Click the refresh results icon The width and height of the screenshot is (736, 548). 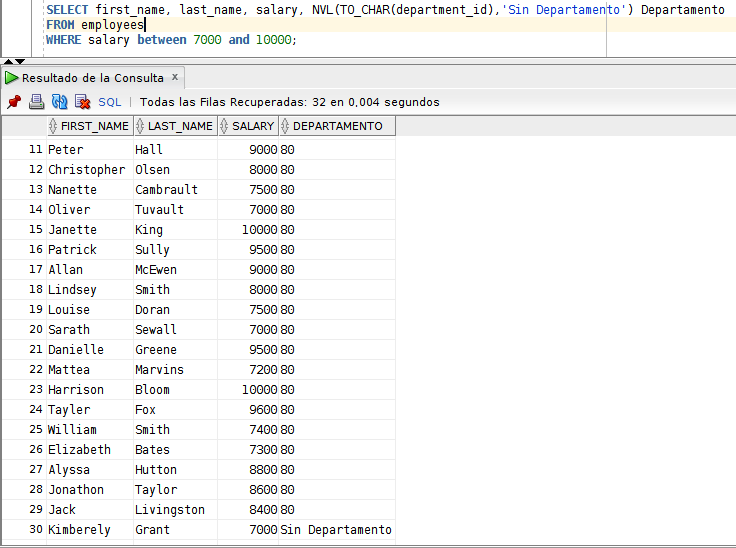(x=60, y=102)
